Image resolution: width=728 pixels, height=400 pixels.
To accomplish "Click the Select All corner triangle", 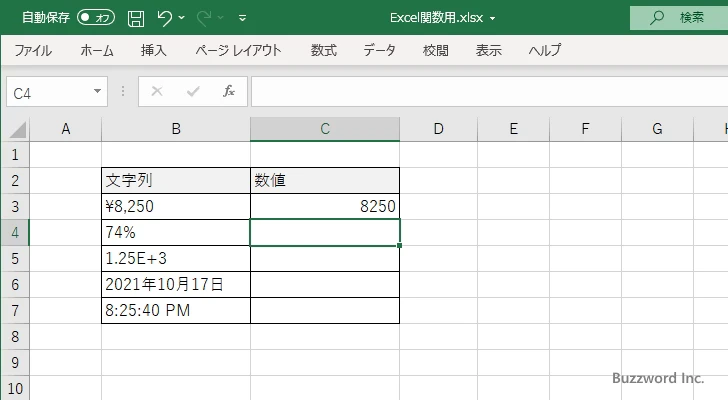I will coord(18,129).
